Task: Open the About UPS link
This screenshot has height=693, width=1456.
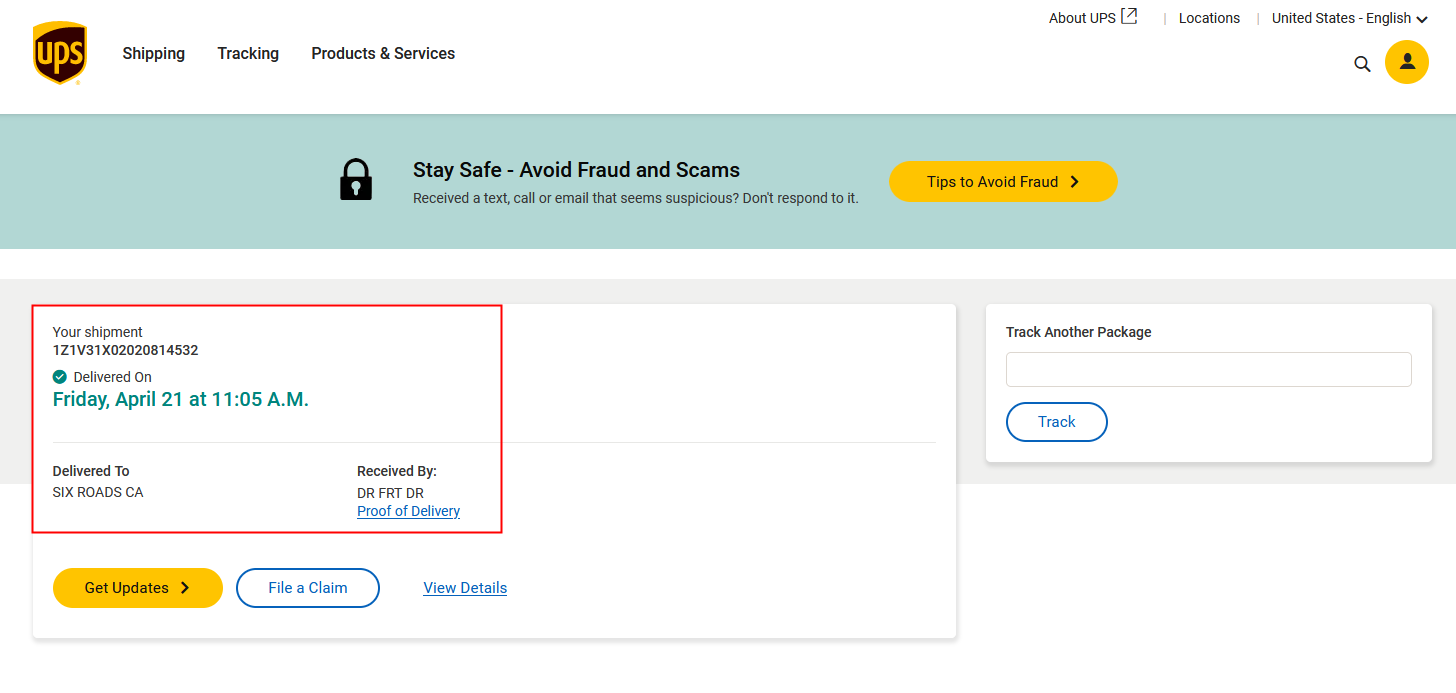Action: [1082, 18]
